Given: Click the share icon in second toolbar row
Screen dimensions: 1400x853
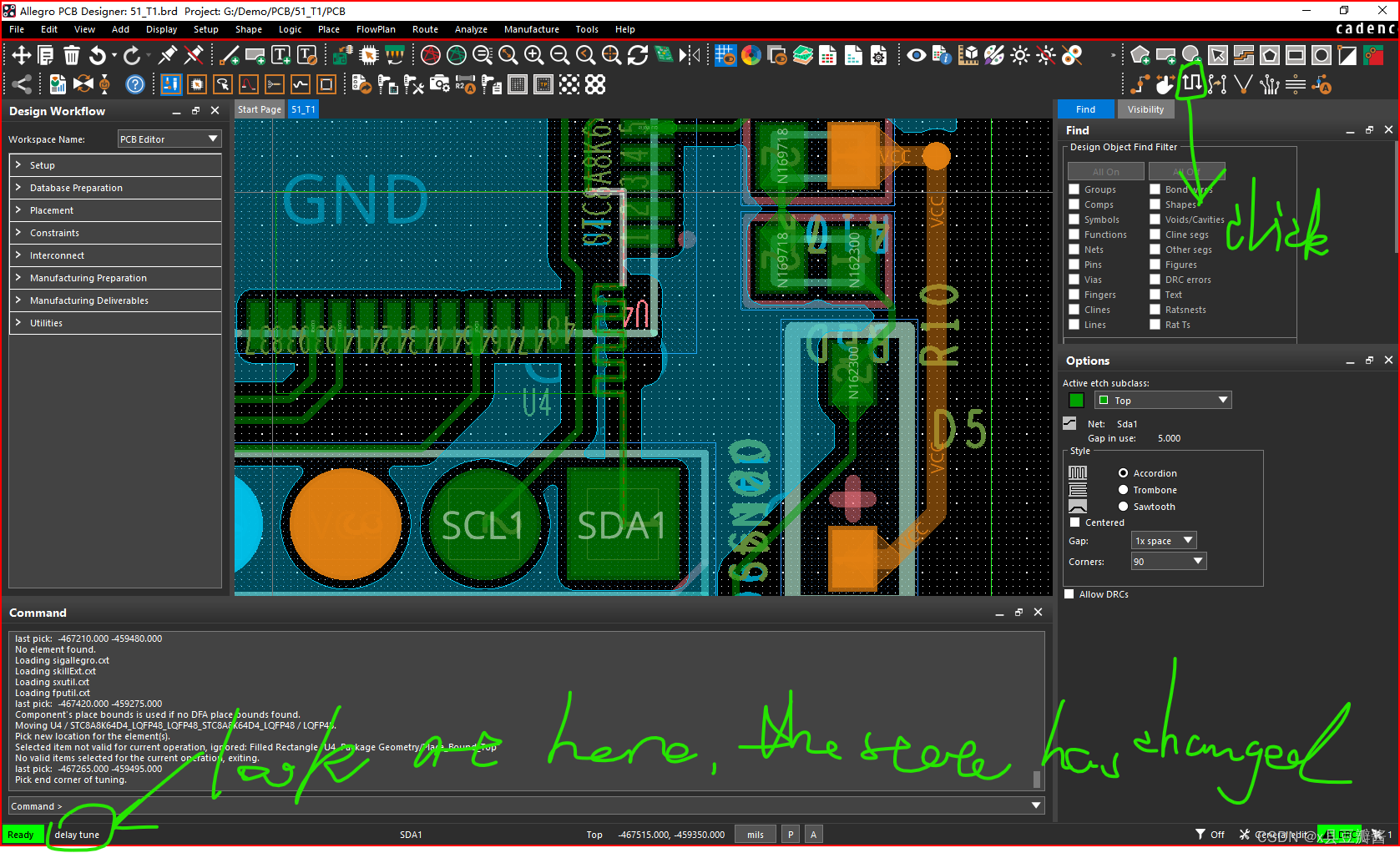Looking at the screenshot, I should tap(22, 83).
